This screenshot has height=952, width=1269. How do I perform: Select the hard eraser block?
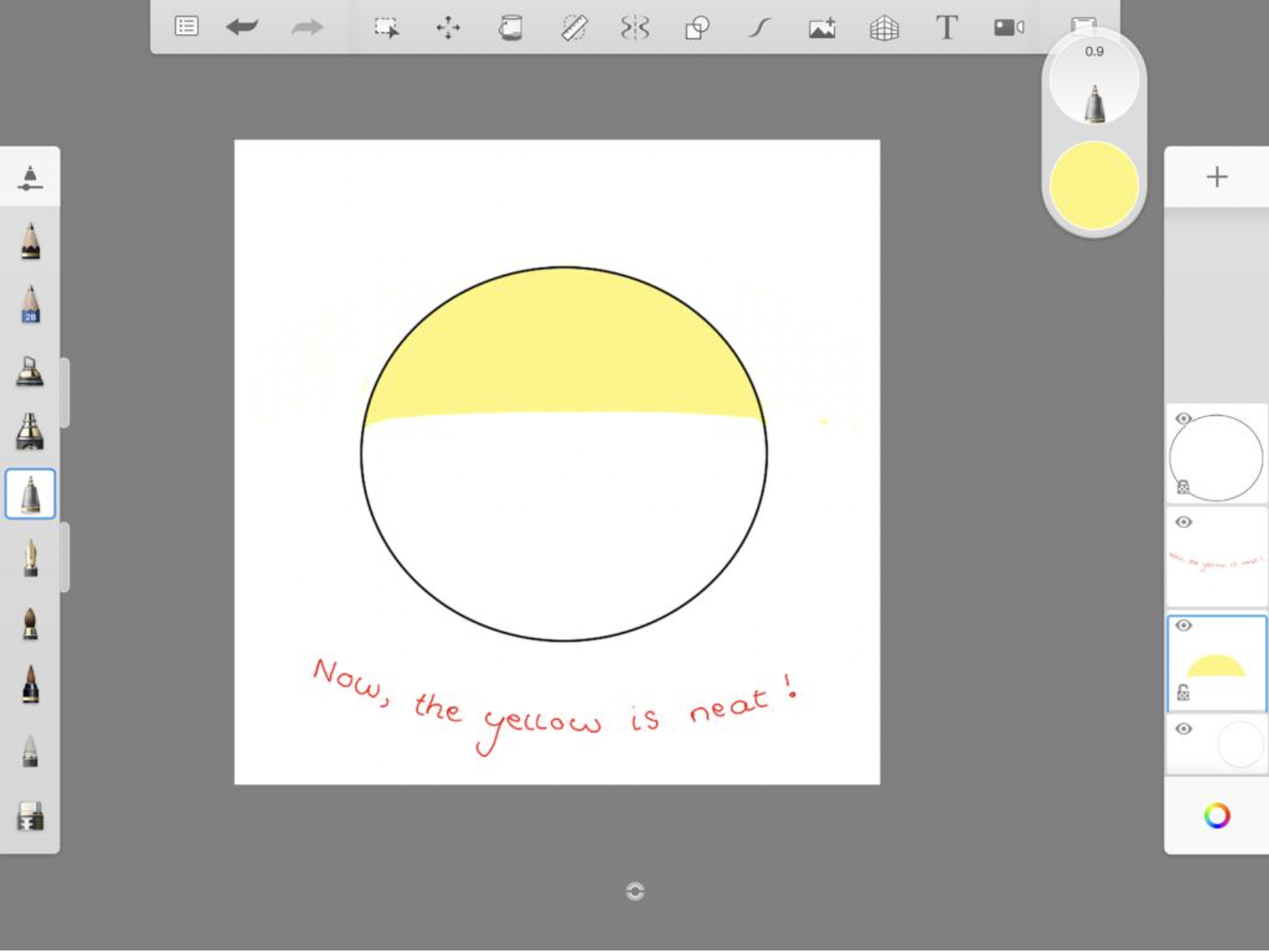tap(30, 816)
